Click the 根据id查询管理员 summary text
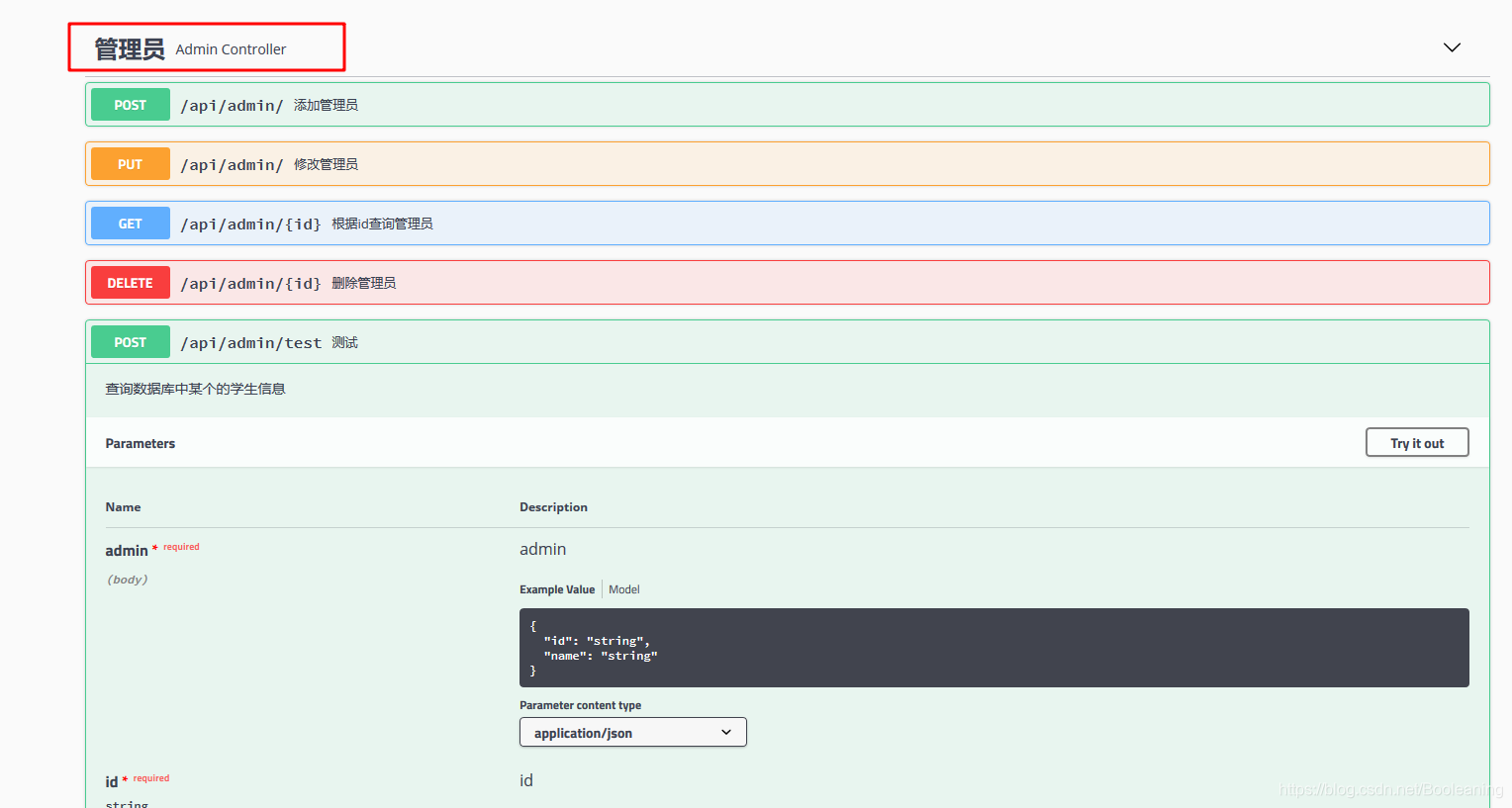The image size is (1512, 808). point(383,224)
